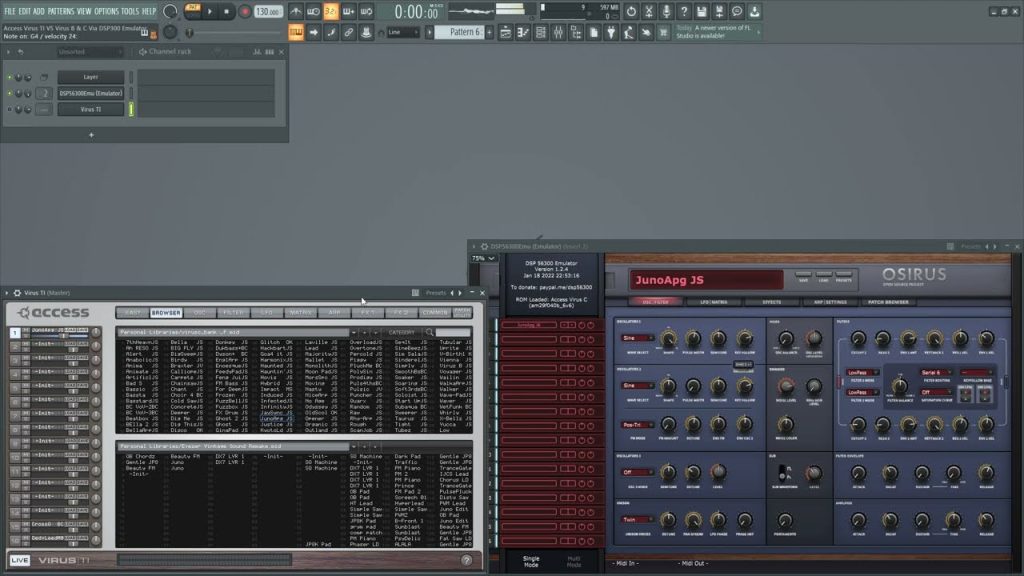Stop playback with the stop button
Image resolution: width=1024 pixels, height=576 pixels.
point(227,12)
